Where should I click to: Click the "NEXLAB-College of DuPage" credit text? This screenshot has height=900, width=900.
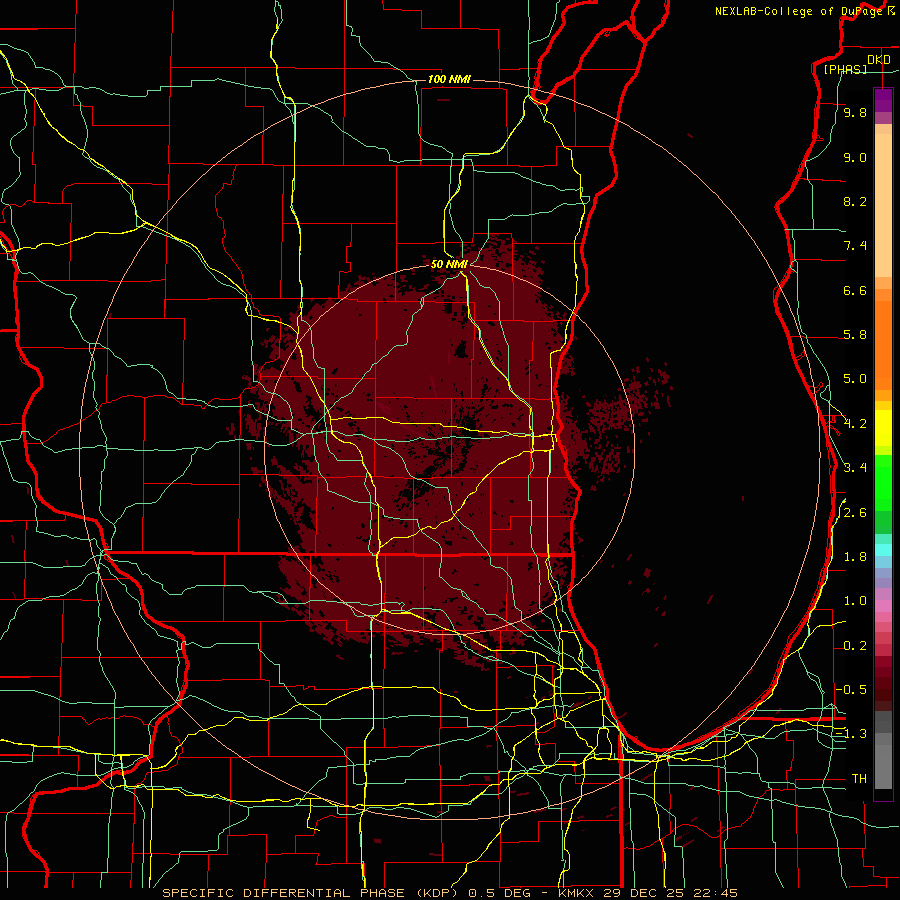(x=800, y=11)
